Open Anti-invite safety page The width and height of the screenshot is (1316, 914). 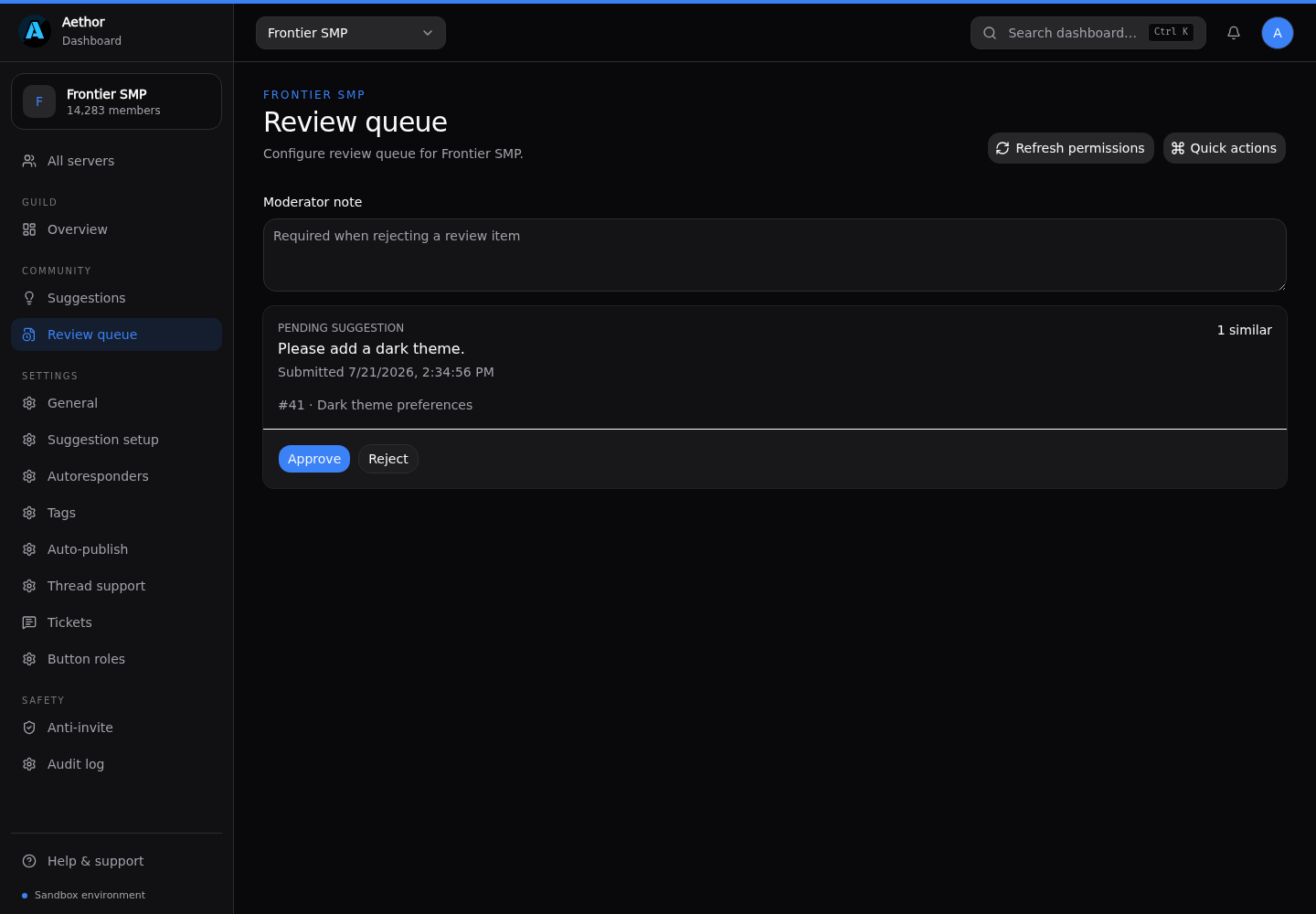[x=116, y=728]
